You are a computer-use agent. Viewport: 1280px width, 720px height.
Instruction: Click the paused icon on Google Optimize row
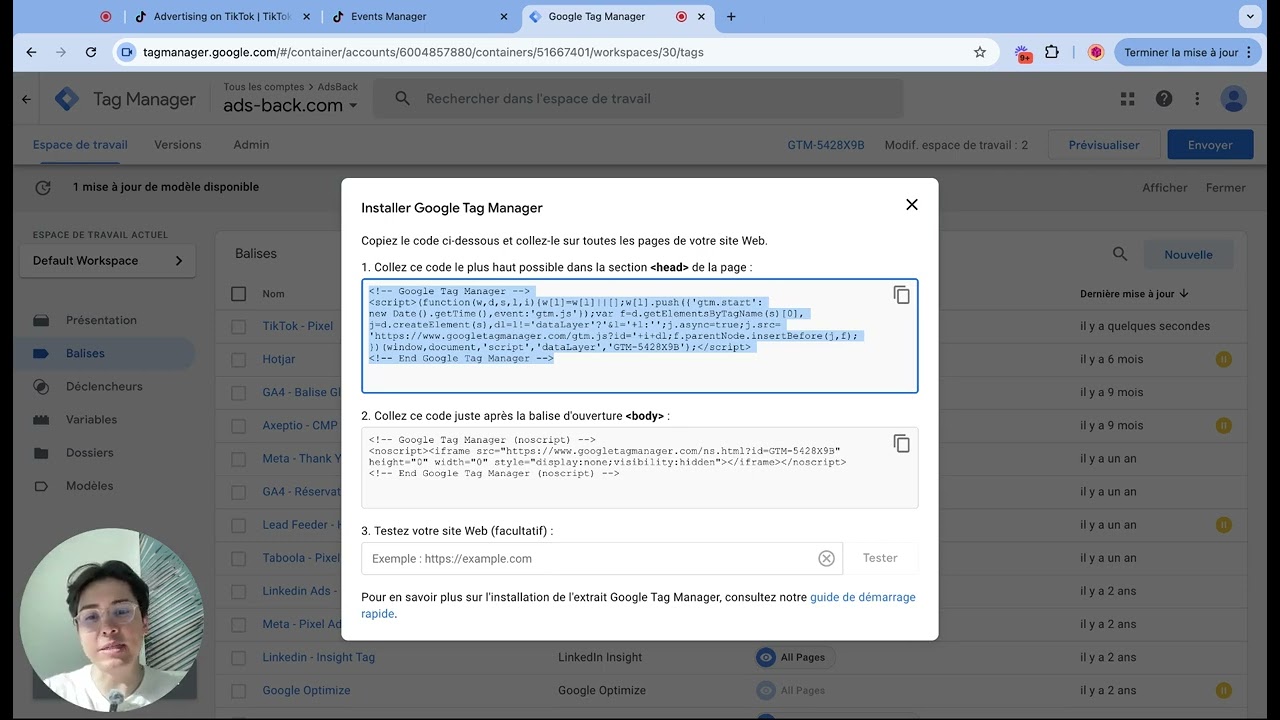(1223, 690)
